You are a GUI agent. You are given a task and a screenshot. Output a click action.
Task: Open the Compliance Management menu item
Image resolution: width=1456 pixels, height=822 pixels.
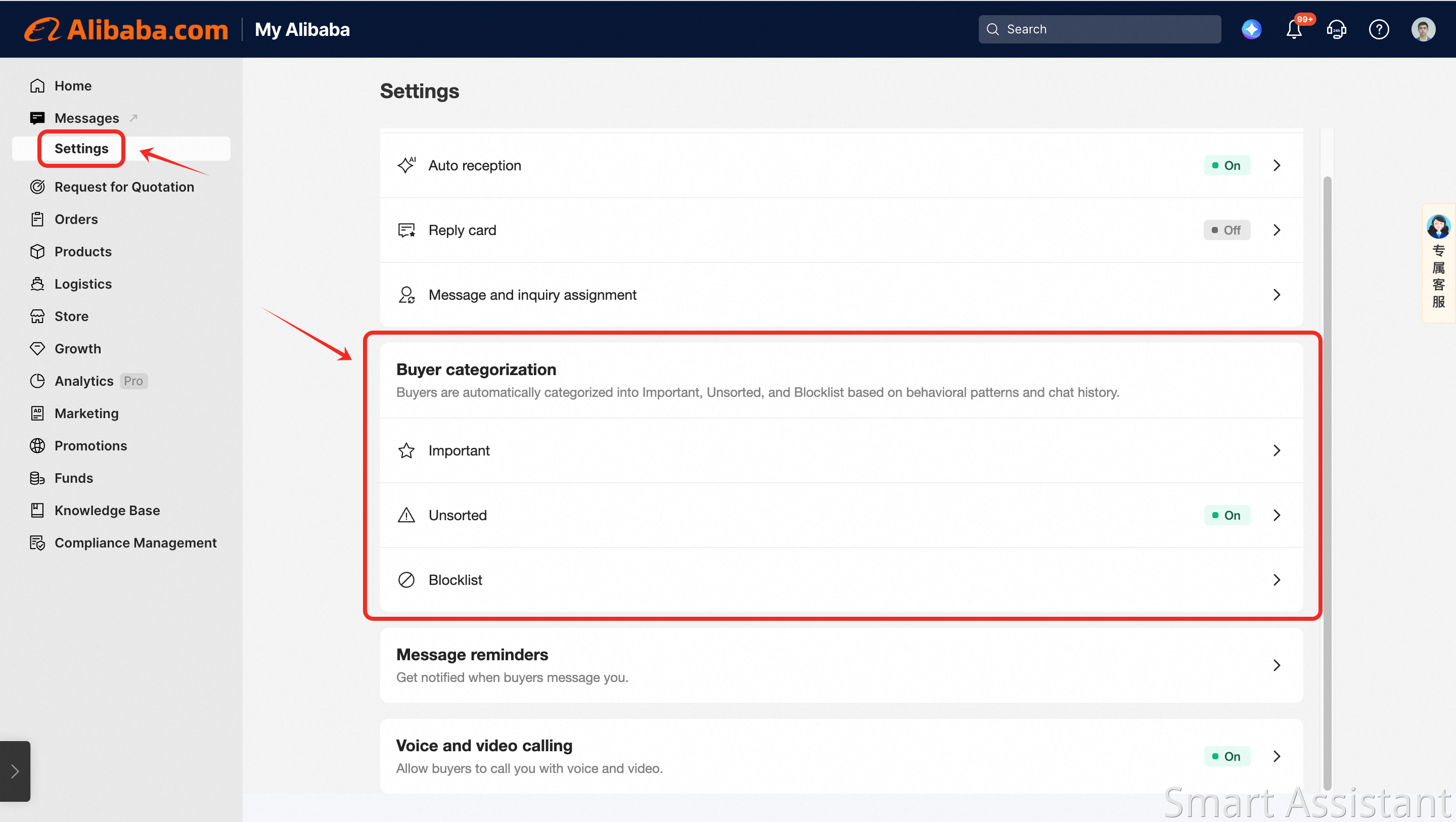135,543
